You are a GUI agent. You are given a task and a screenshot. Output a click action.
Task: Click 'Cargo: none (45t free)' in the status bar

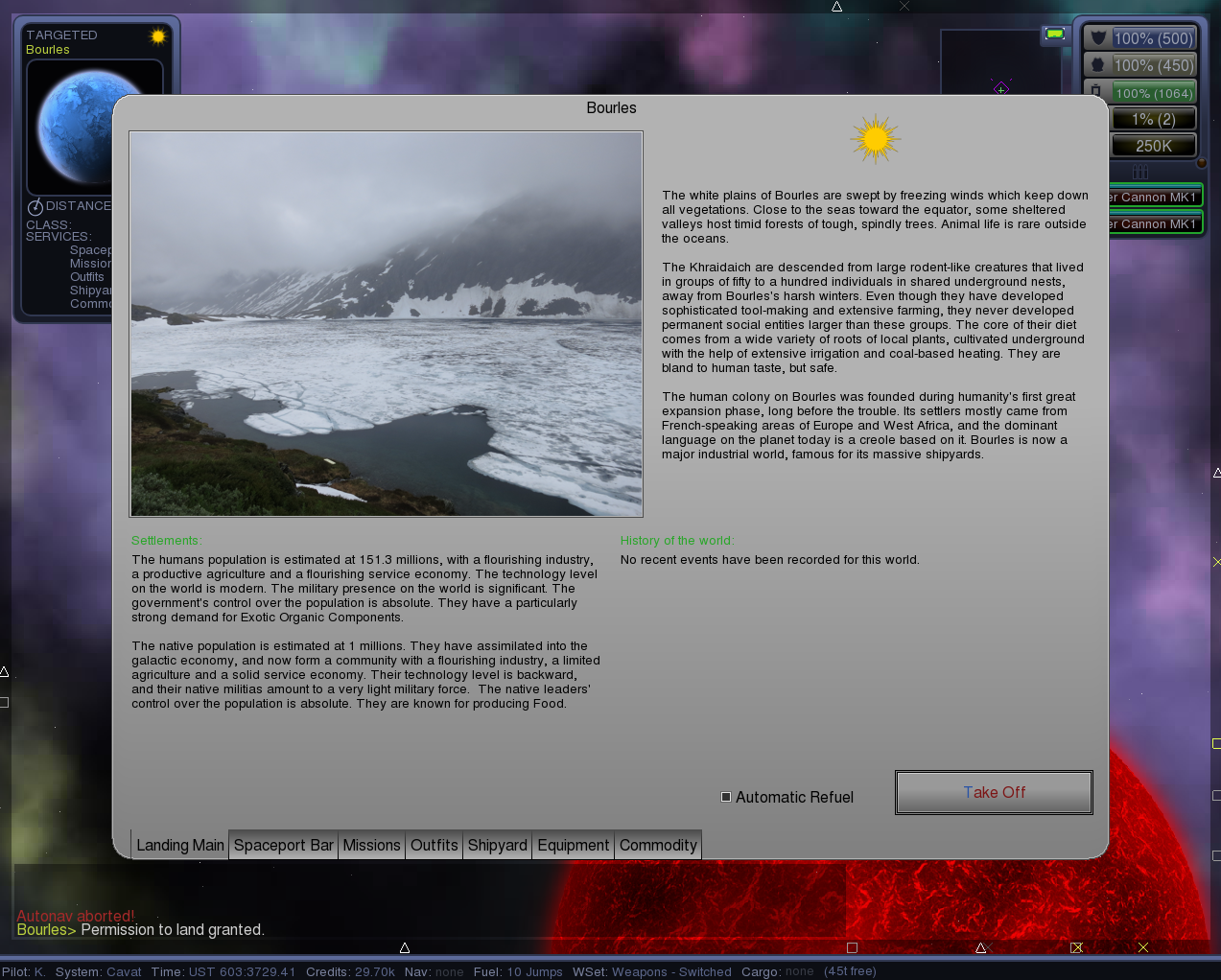pos(810,972)
